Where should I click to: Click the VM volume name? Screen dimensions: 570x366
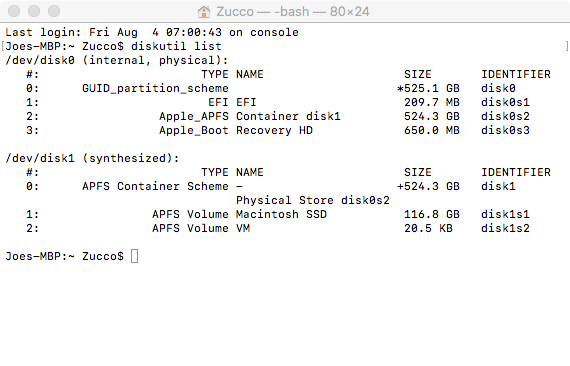[x=243, y=228]
